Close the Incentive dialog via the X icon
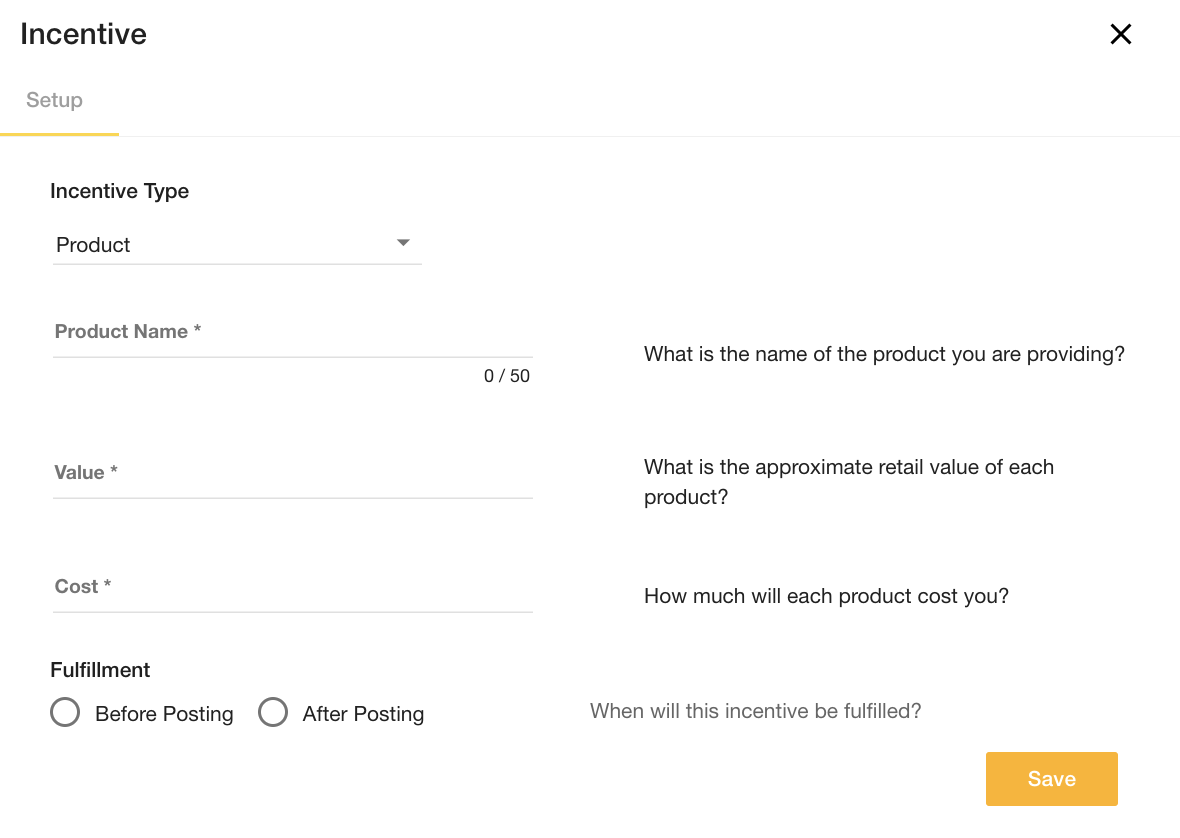Image resolution: width=1180 pixels, height=838 pixels. (x=1120, y=34)
